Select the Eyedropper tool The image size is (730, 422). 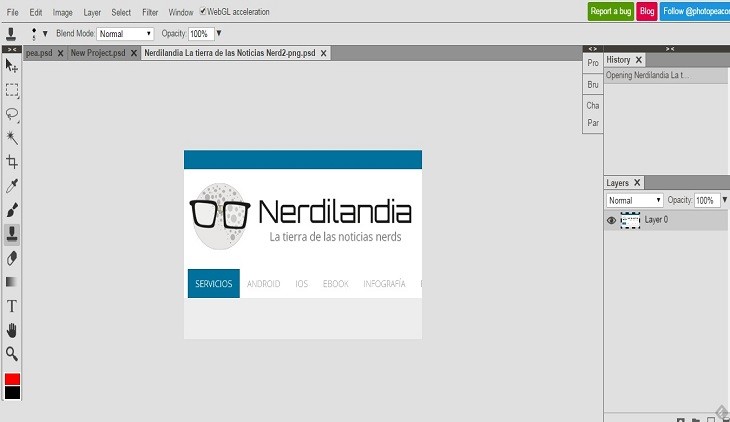click(x=12, y=186)
